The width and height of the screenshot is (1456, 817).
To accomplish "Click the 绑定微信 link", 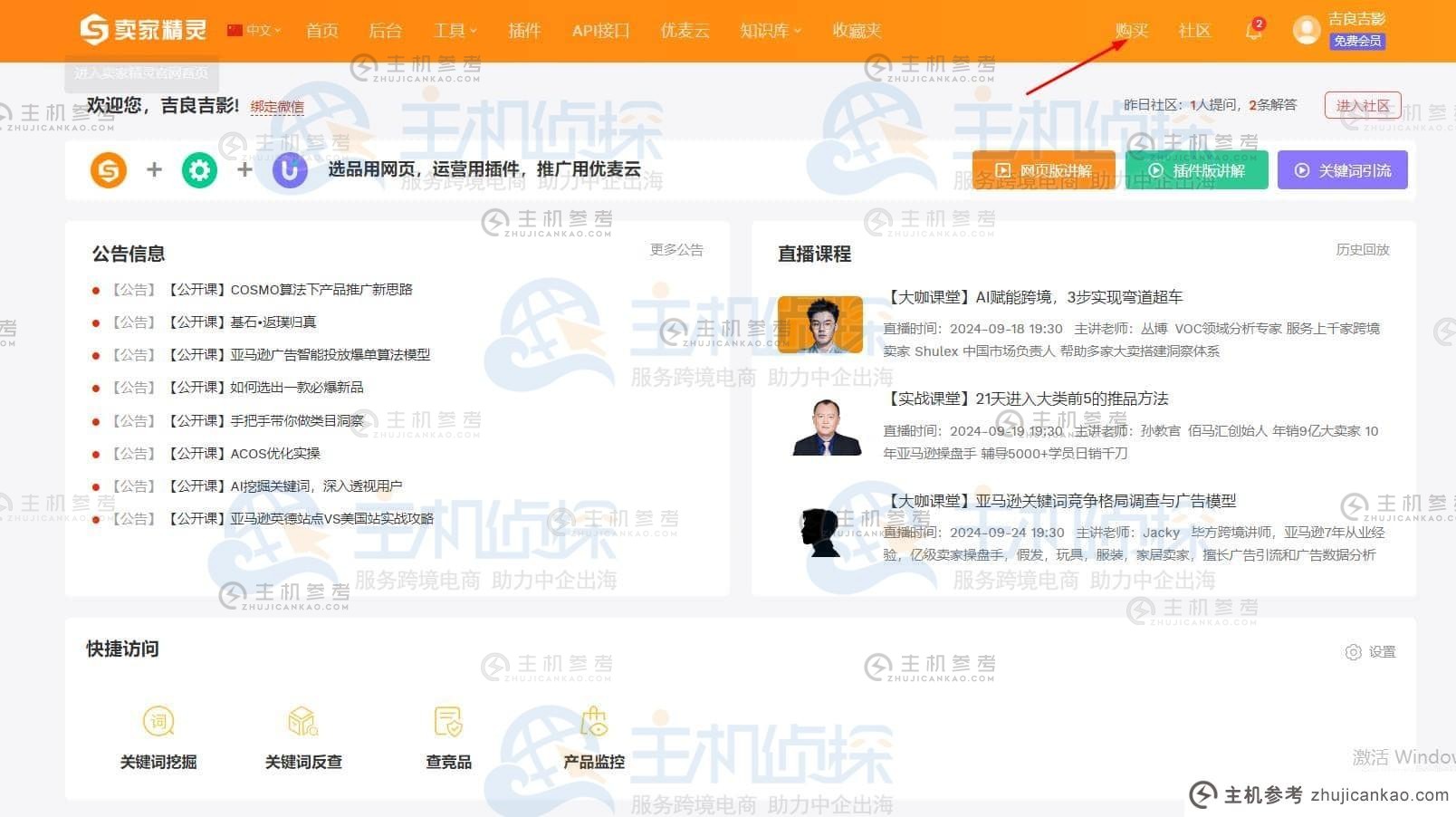I will [277, 107].
